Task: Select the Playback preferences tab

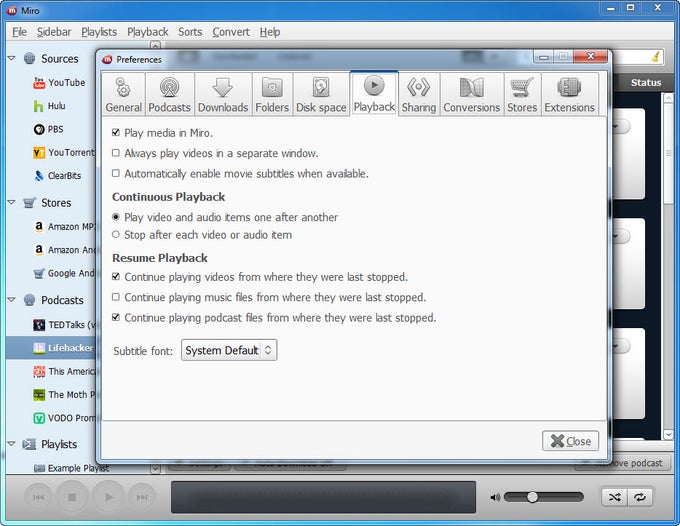Action: point(374,93)
